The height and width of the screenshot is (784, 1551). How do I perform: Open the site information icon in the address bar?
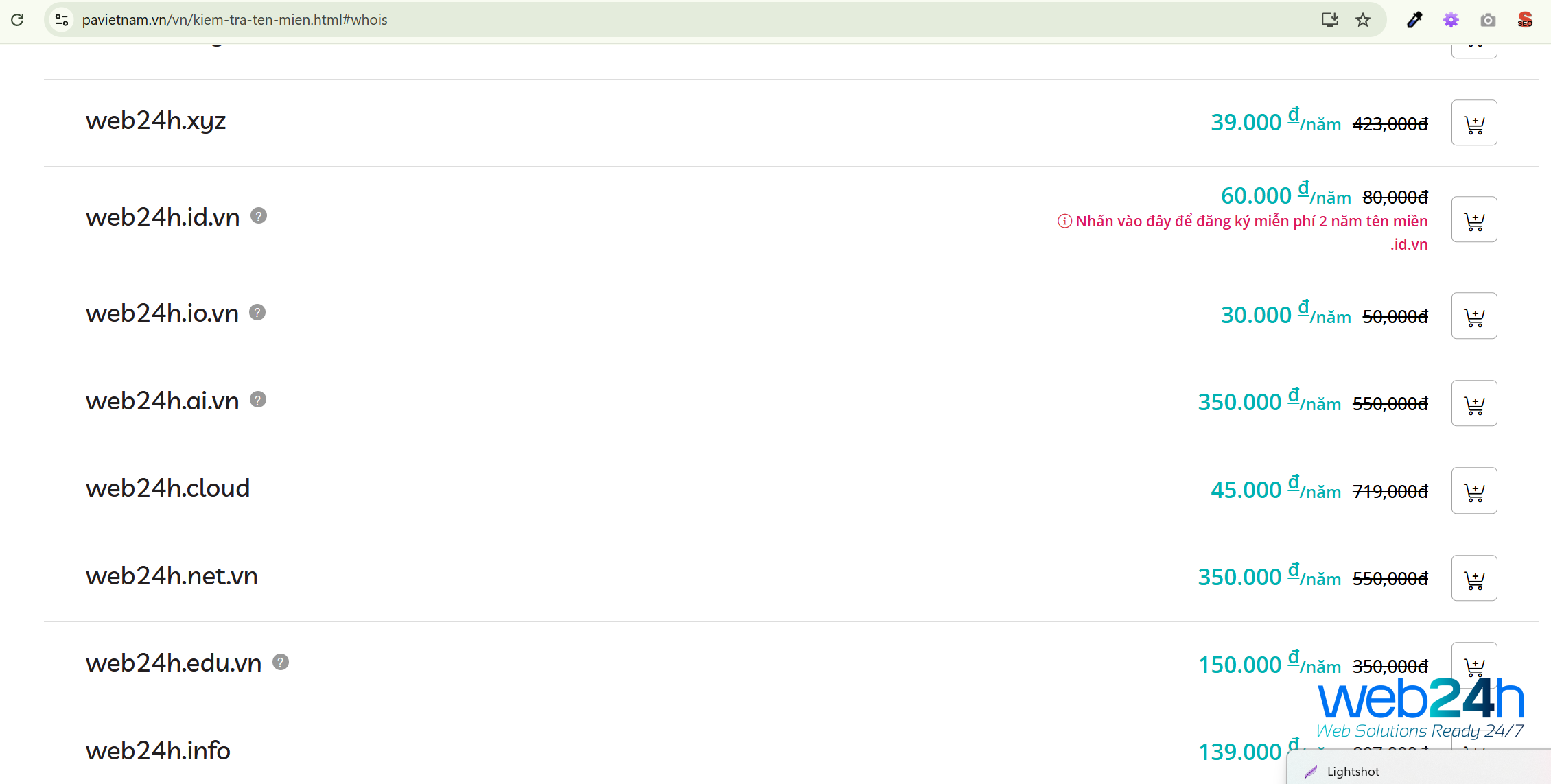[x=62, y=20]
